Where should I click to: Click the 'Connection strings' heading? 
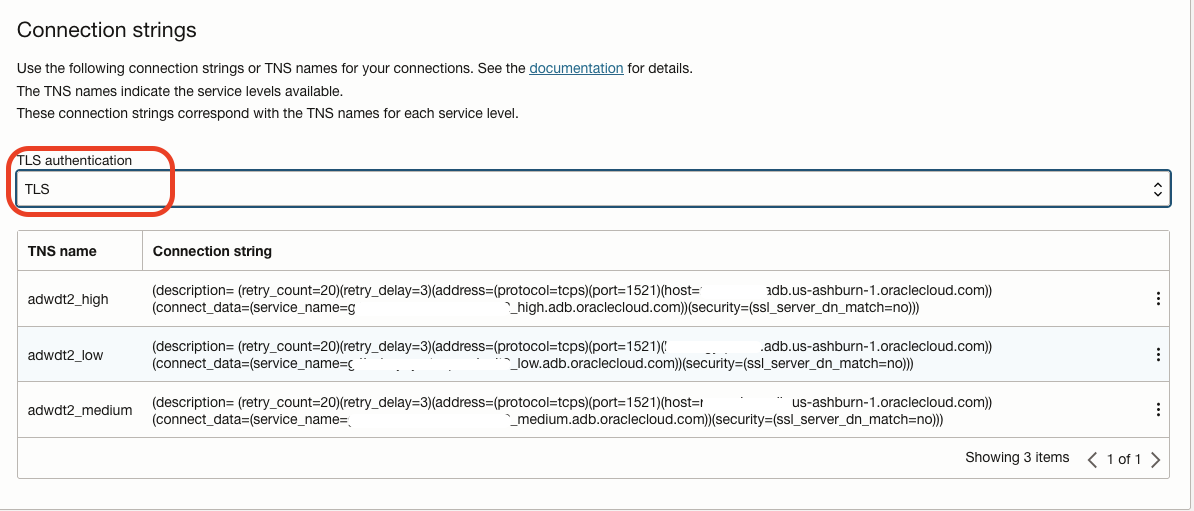click(x=107, y=30)
